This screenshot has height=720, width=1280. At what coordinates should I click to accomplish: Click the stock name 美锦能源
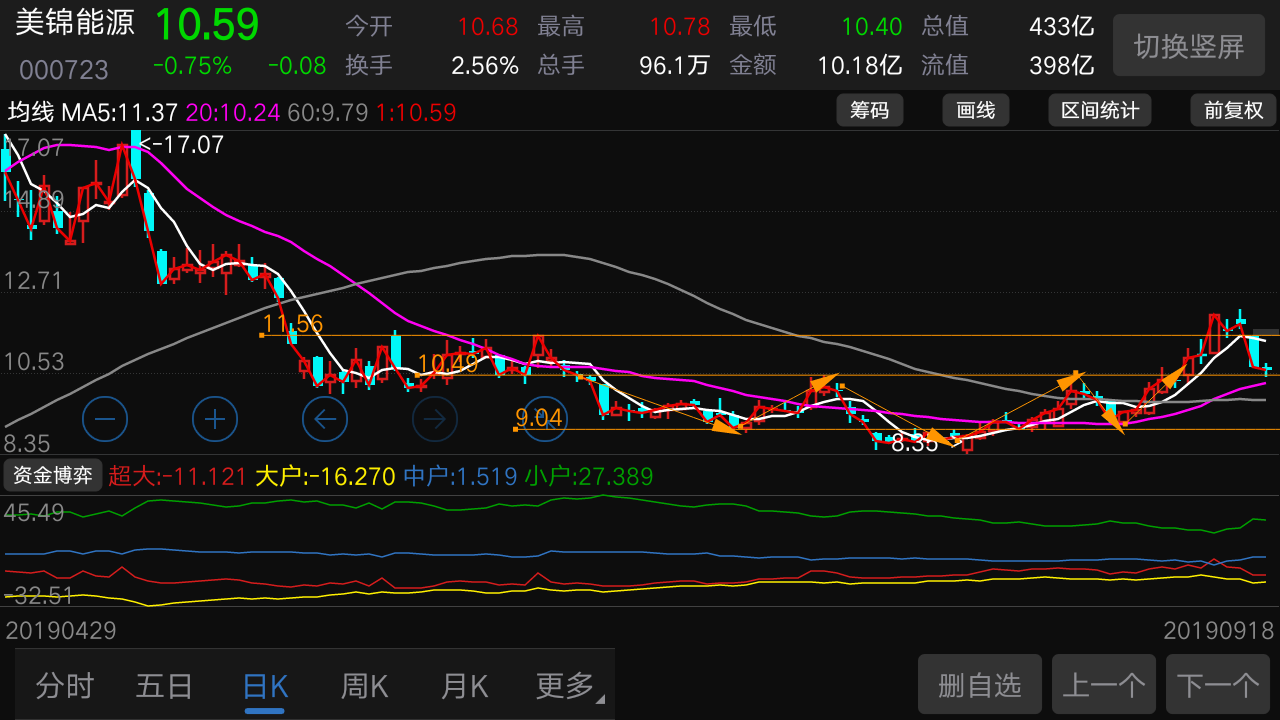point(75,24)
